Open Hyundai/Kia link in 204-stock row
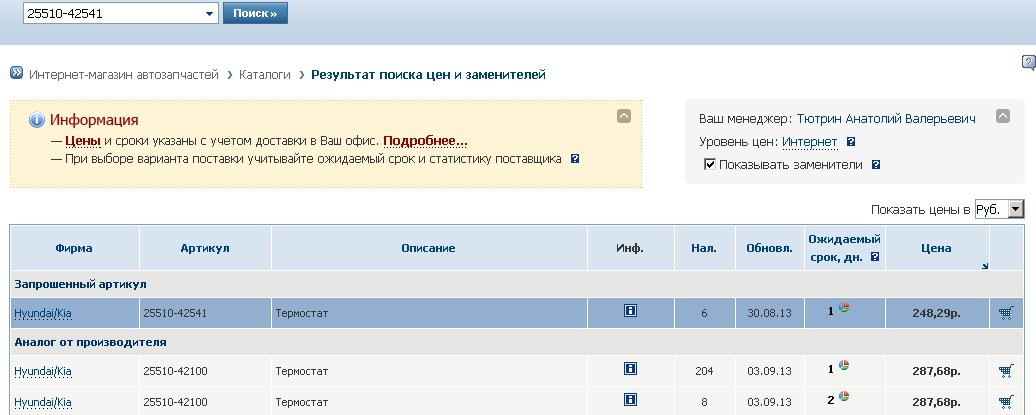 click(43, 371)
